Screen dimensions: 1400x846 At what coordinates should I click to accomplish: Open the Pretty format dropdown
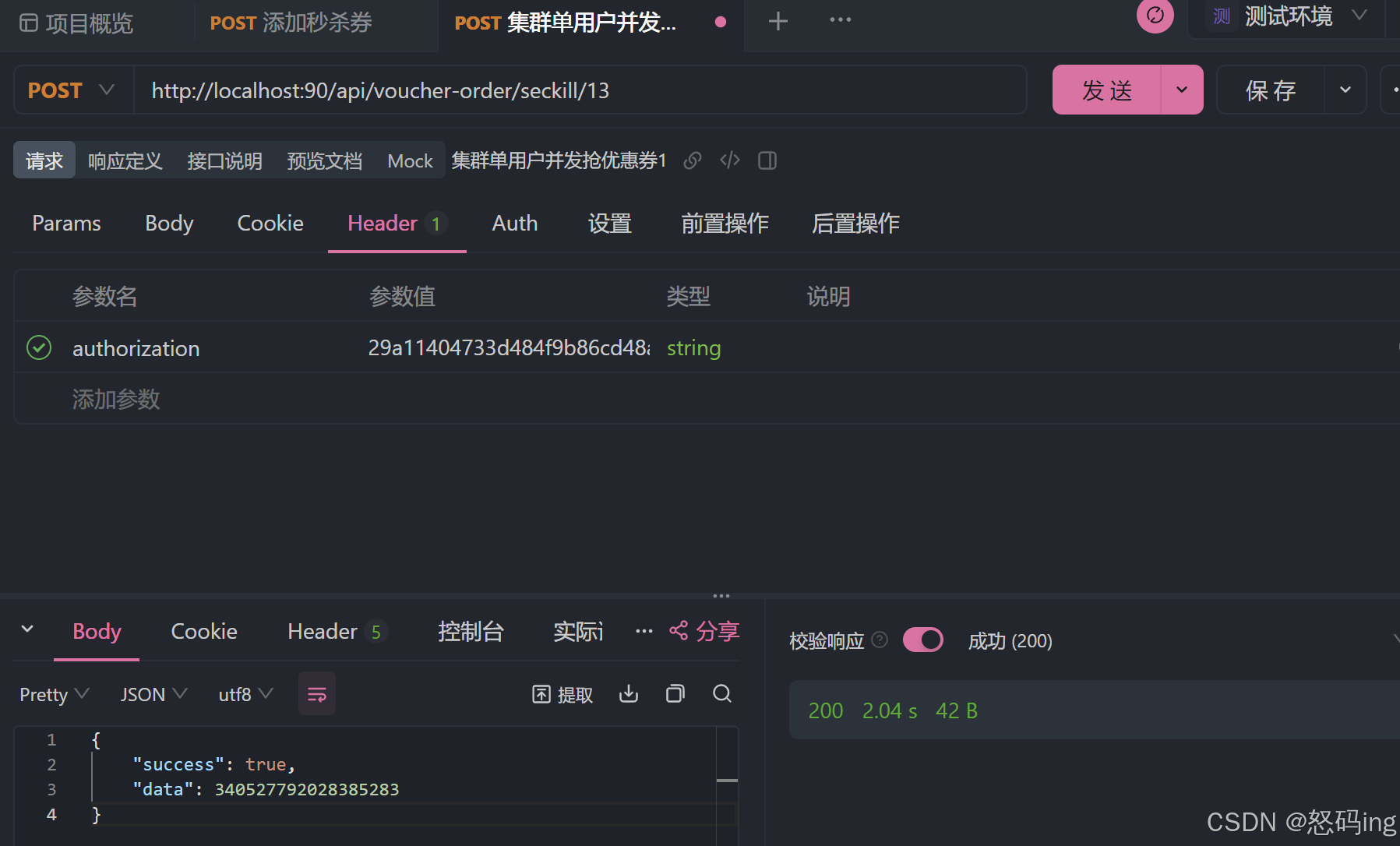tap(54, 694)
